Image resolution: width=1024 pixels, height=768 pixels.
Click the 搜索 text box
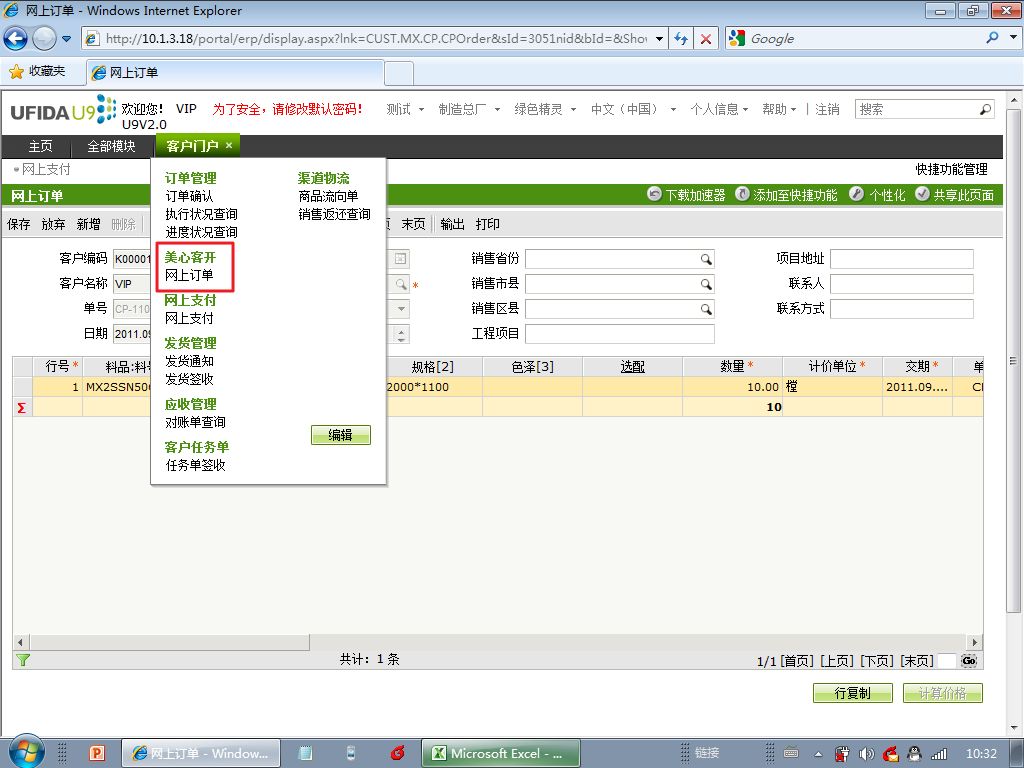tap(916, 109)
